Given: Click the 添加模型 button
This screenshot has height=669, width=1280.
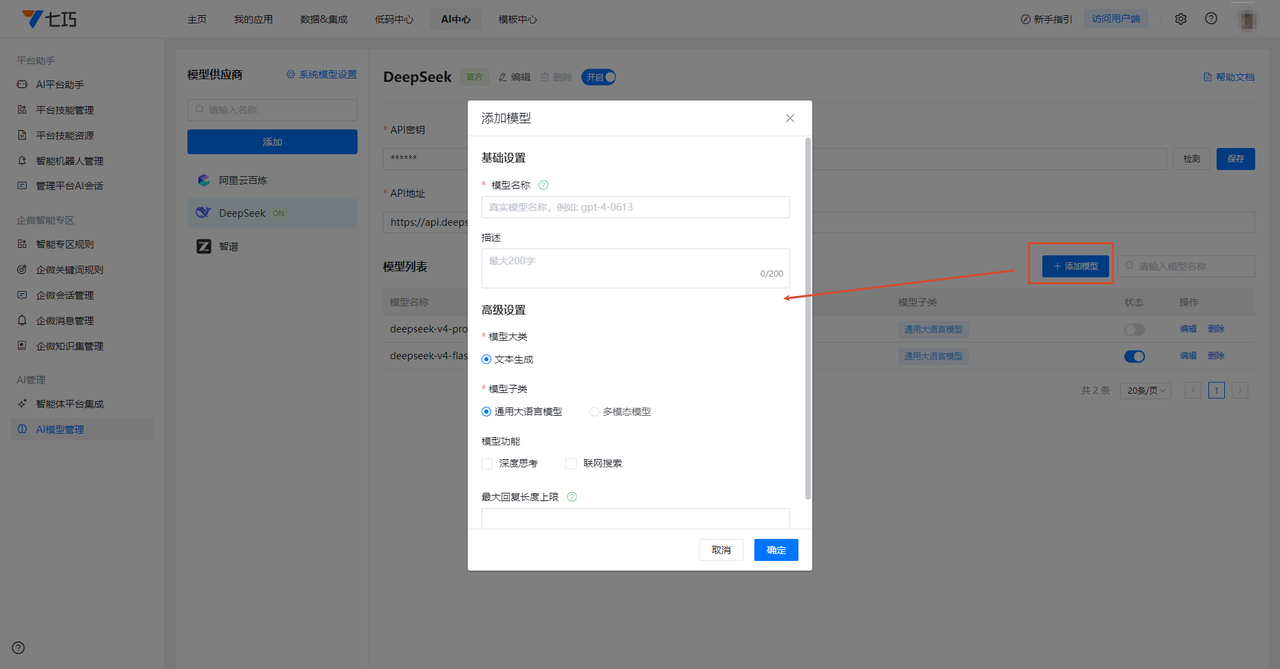Looking at the screenshot, I should click(1076, 266).
